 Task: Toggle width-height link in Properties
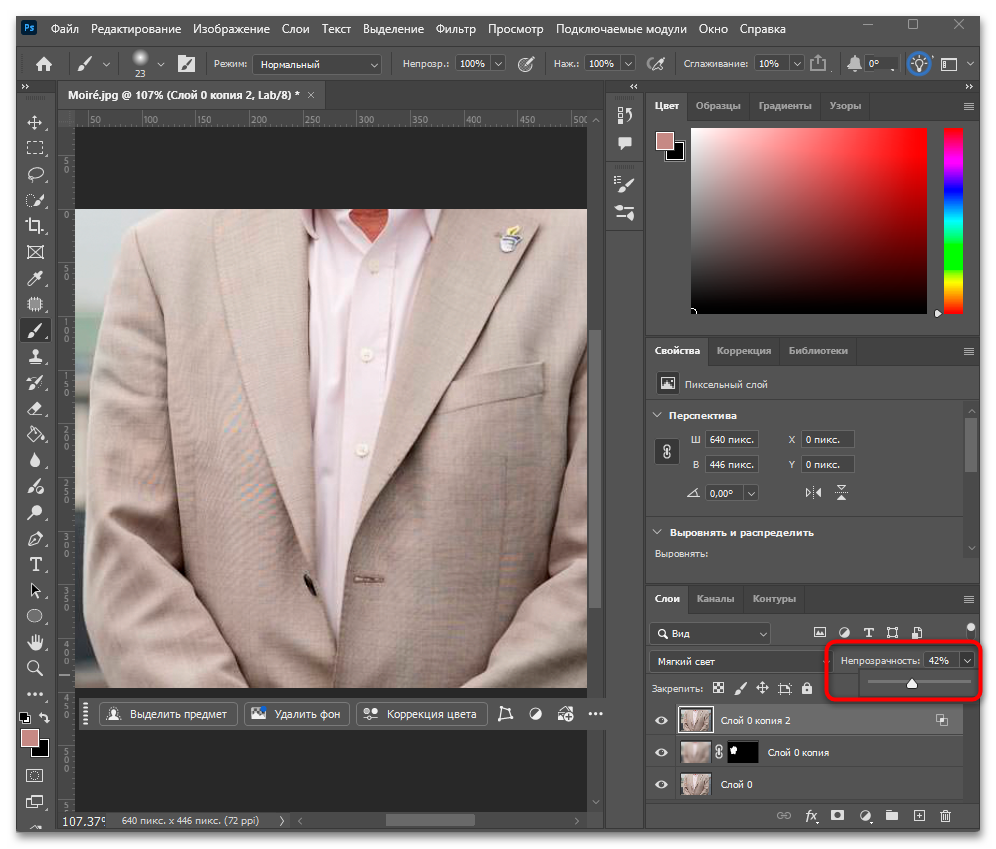click(667, 451)
